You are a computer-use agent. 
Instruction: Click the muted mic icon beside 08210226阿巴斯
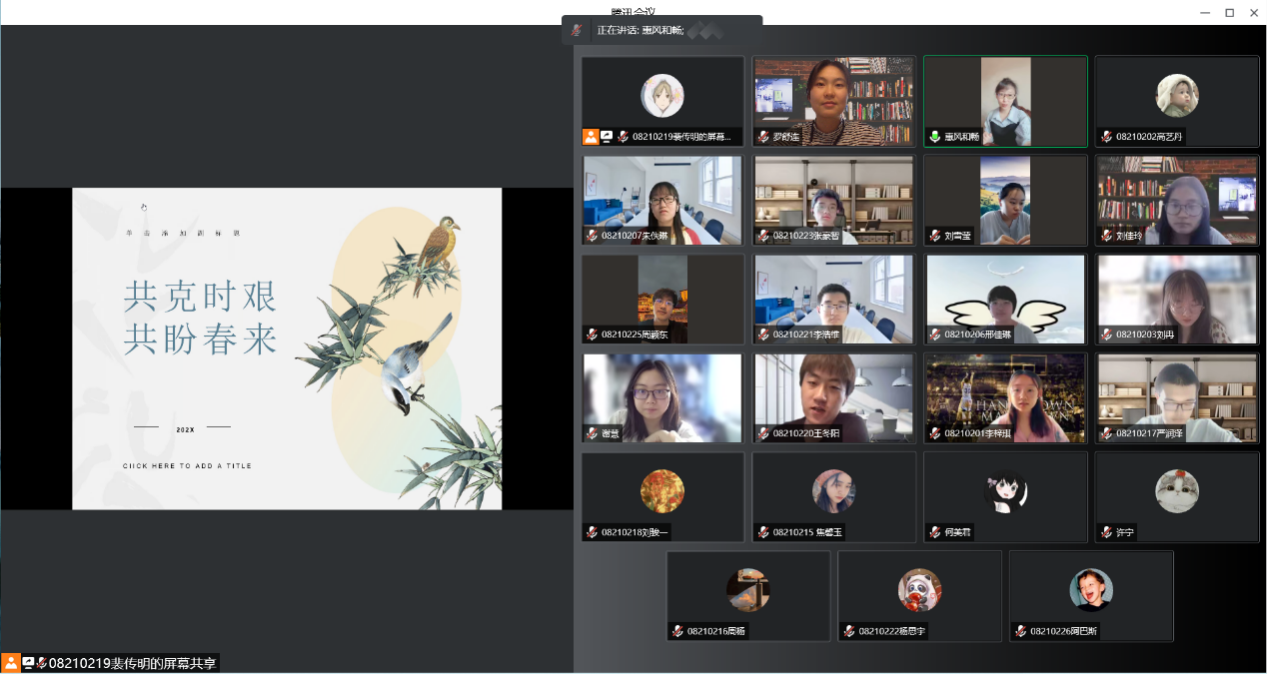tap(1020, 631)
